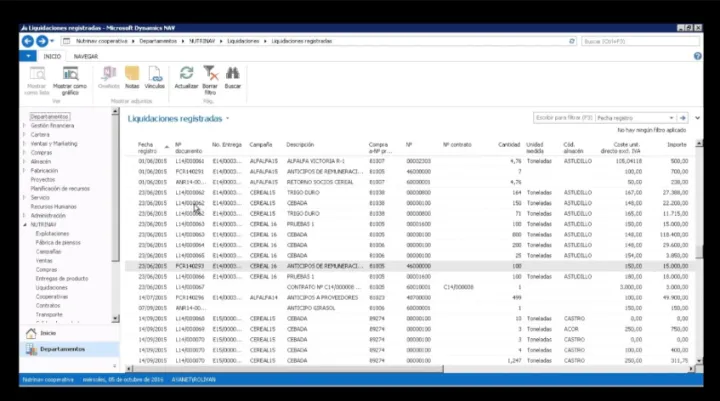
Task: Click the Mostrar como gráfico icon
Action: point(70,74)
